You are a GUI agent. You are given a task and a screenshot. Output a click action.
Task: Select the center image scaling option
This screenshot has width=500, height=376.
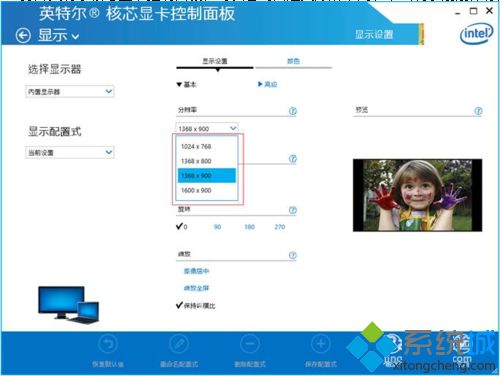[x=197, y=271]
